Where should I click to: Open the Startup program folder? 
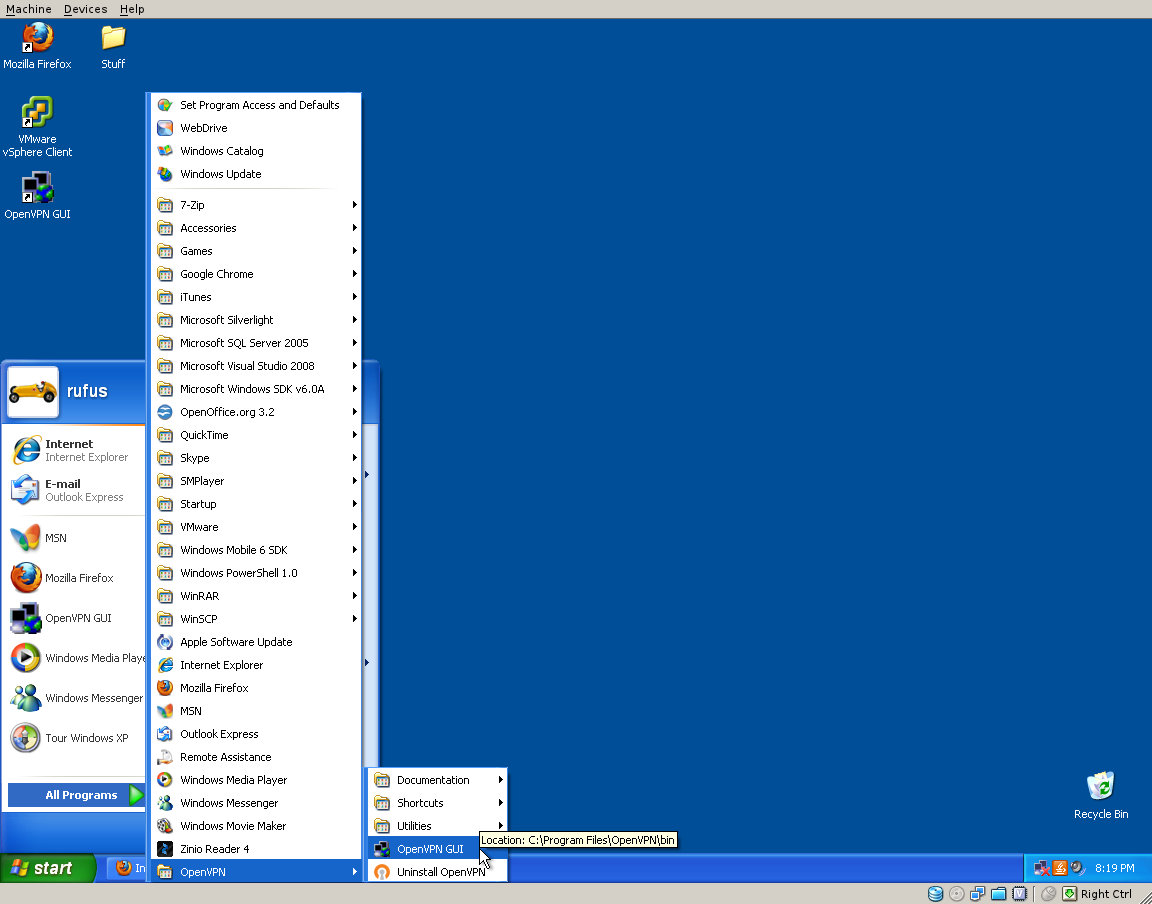[256, 504]
